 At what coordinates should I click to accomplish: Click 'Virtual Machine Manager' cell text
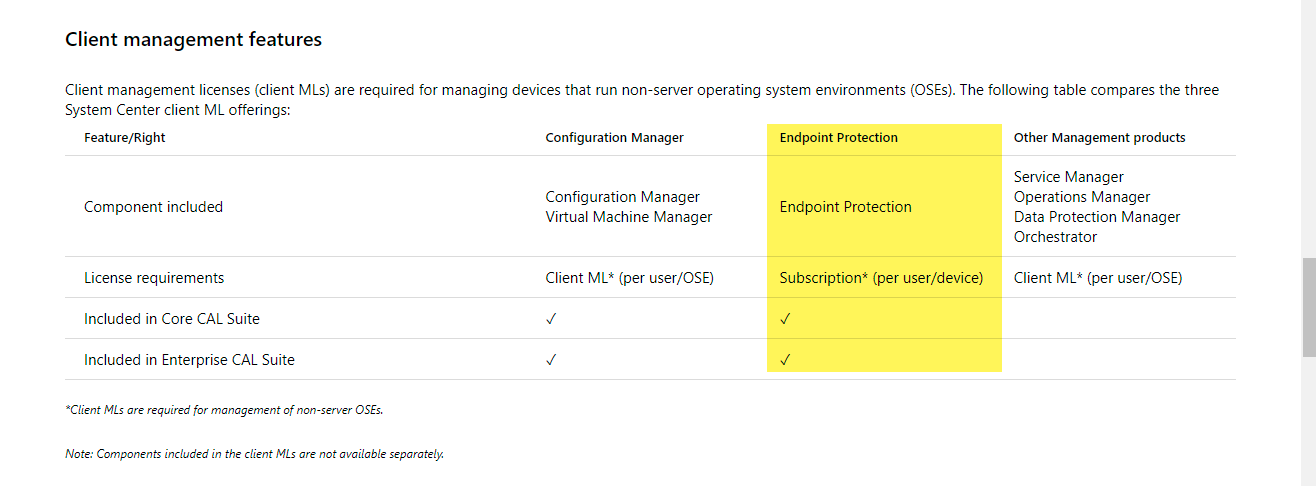629,217
